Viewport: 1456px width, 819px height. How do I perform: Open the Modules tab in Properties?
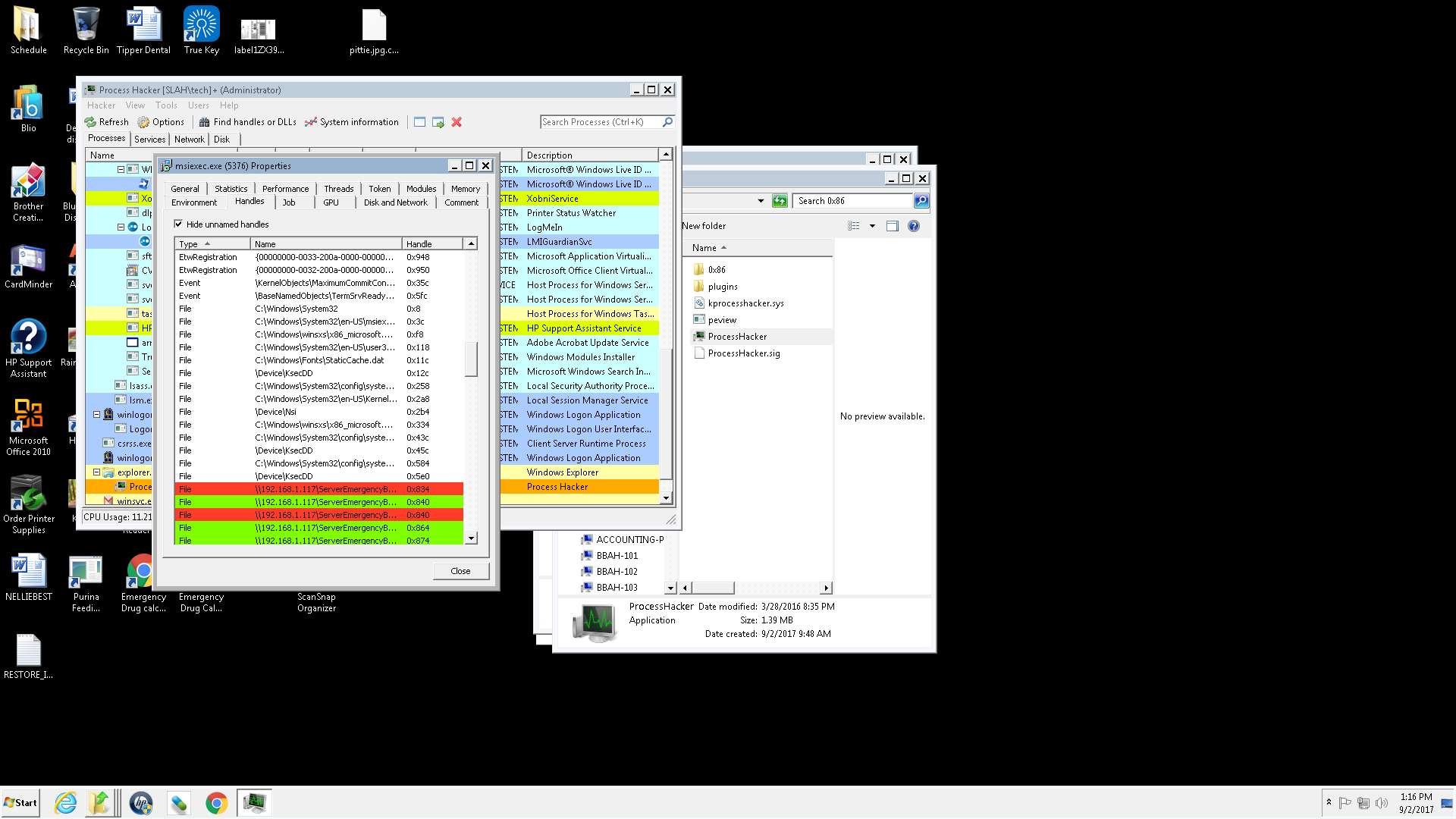(421, 189)
